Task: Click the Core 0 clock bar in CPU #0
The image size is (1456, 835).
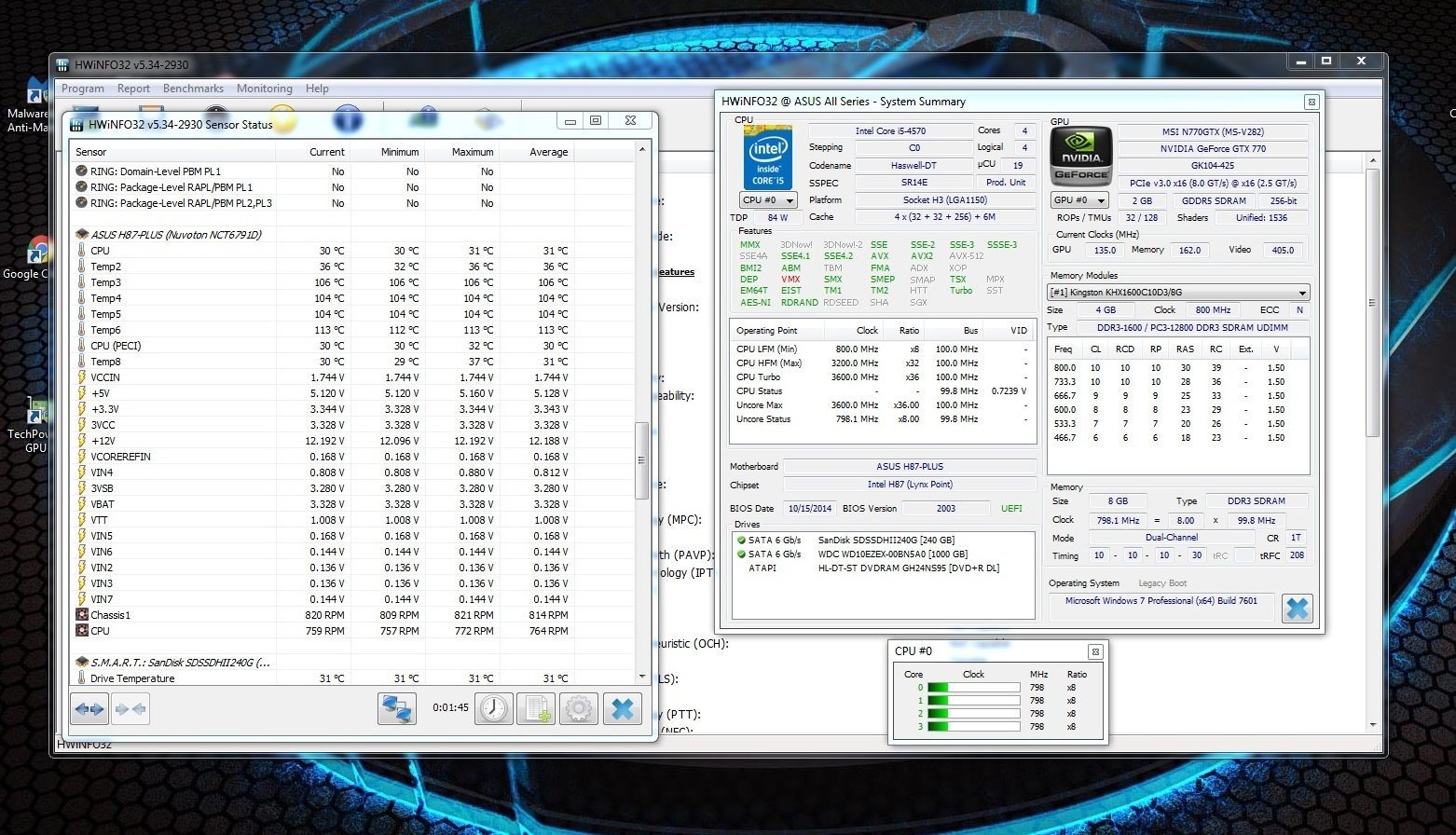Action: click(x=974, y=688)
